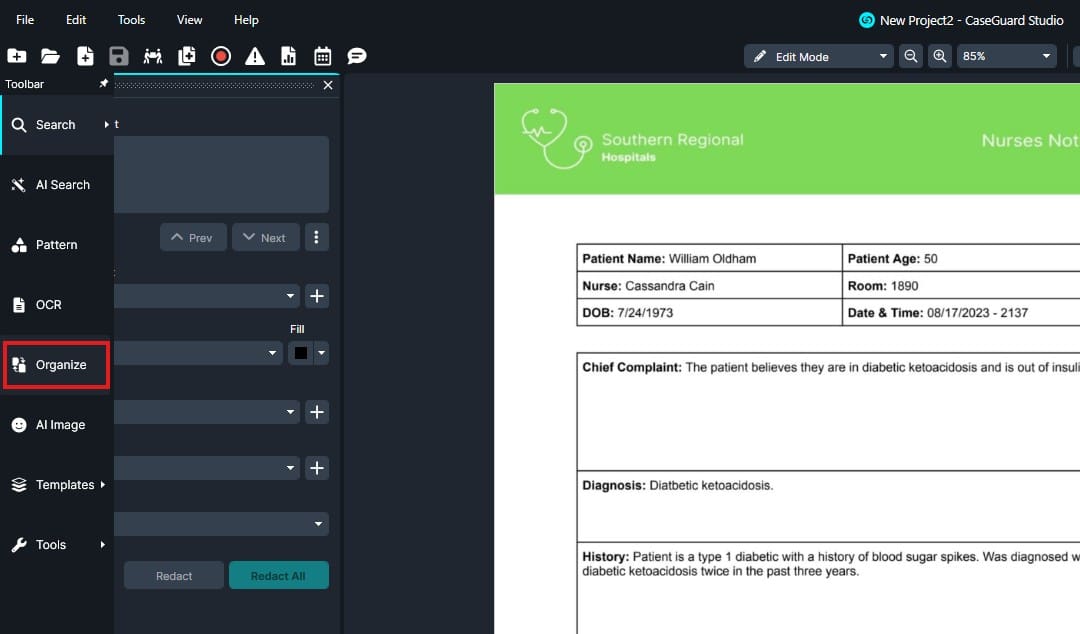
Task: Open the dropdown two rows below the Fill row
Action: (x=207, y=468)
